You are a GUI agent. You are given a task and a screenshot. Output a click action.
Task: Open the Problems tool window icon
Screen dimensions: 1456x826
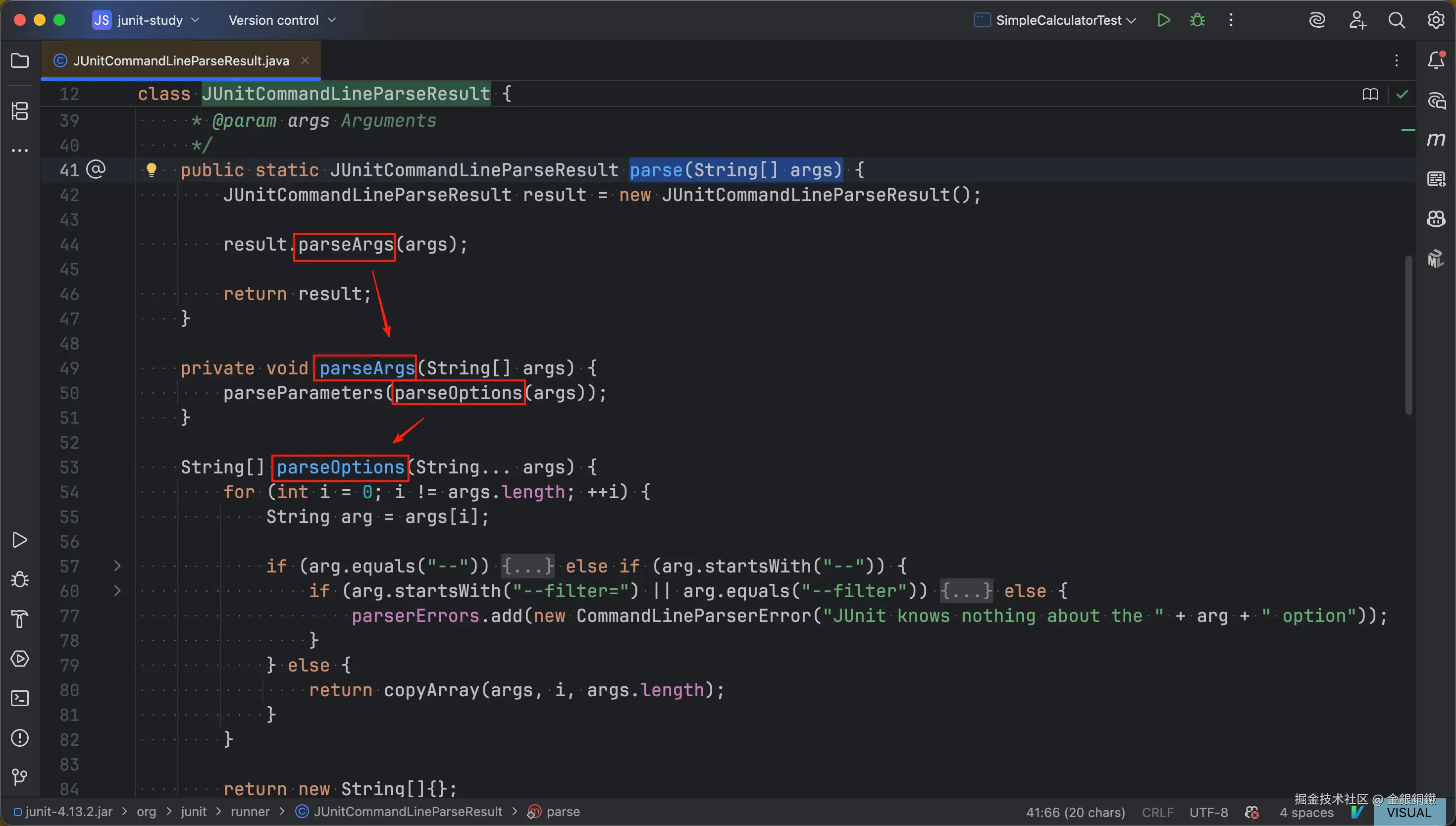(x=20, y=737)
